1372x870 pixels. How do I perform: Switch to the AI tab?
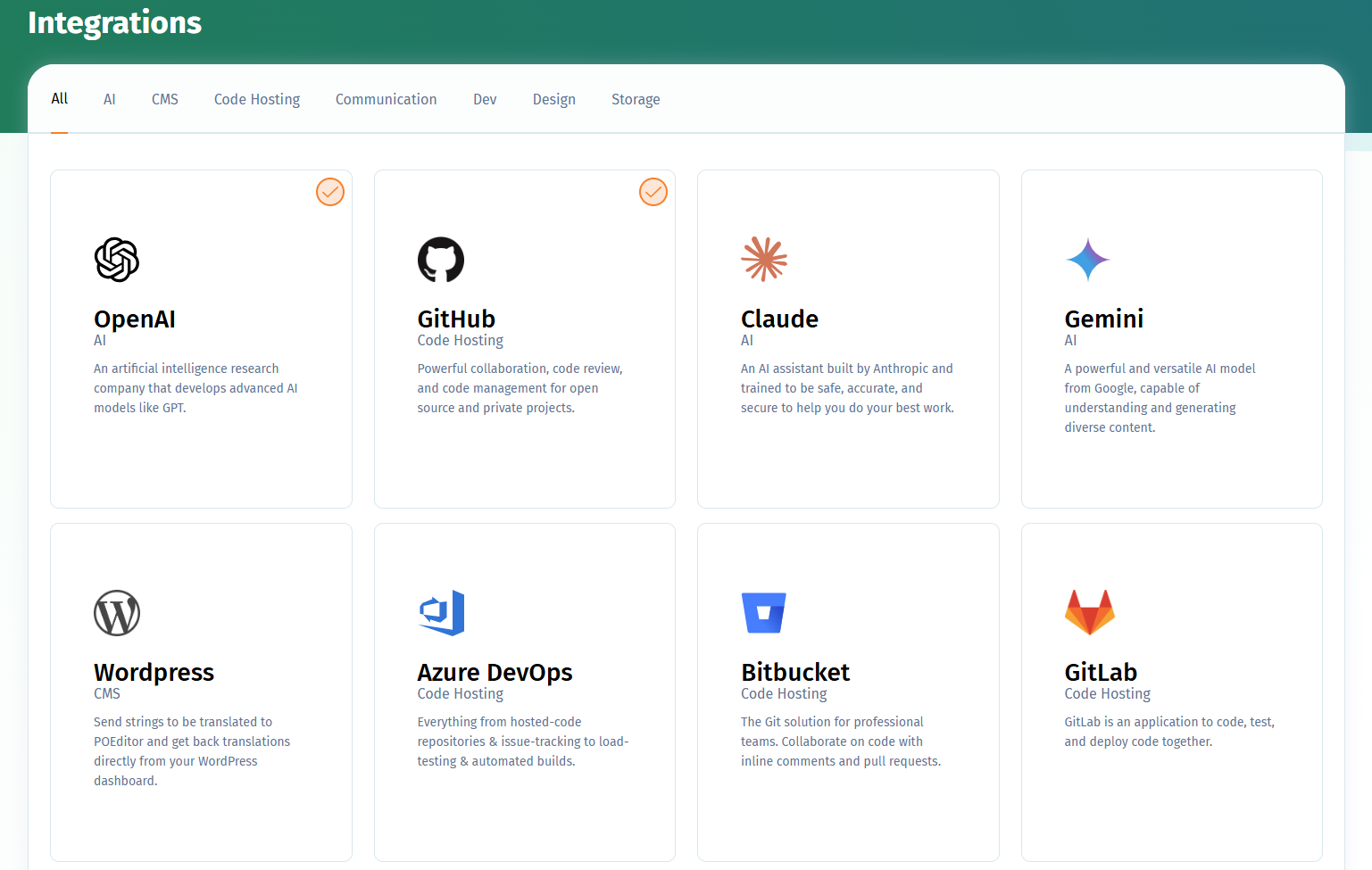pos(110,99)
